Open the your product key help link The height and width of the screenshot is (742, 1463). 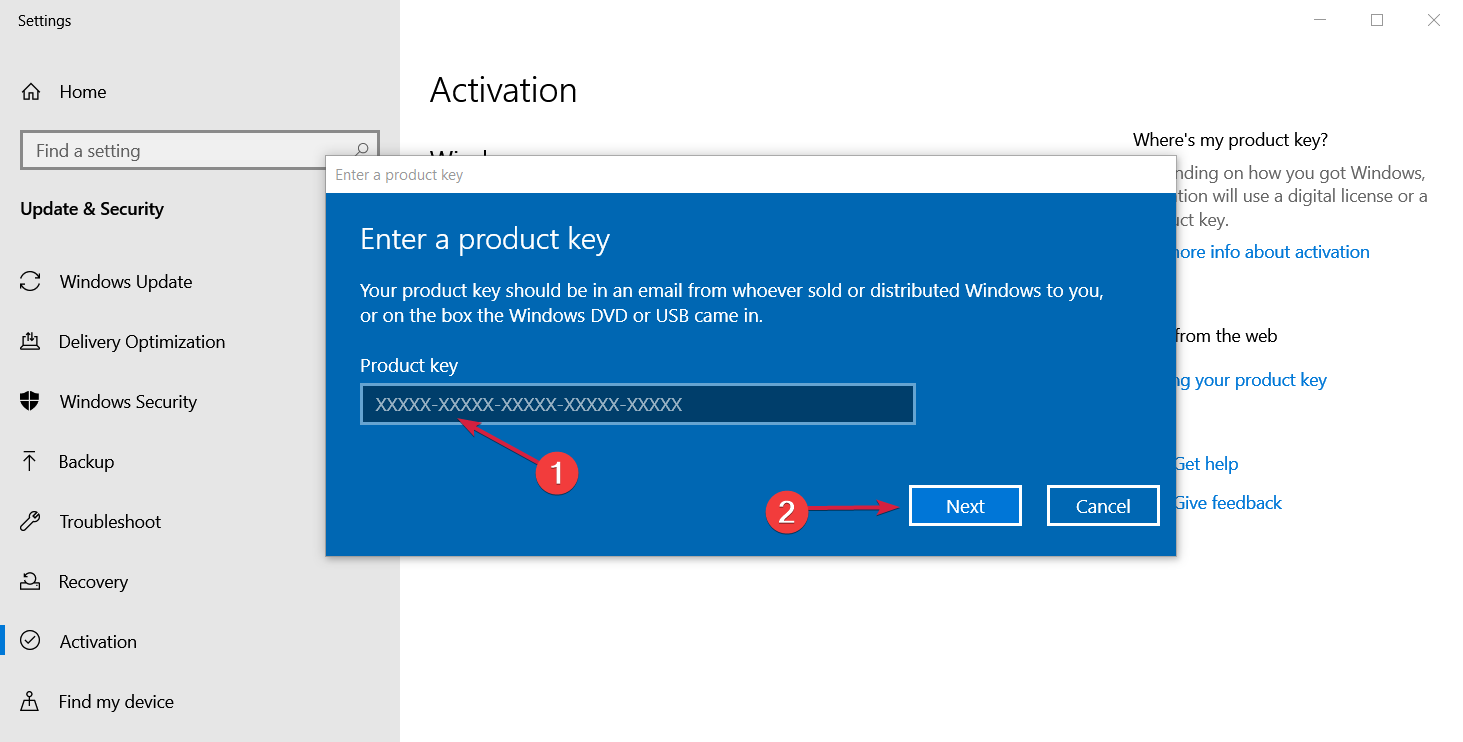click(1252, 380)
